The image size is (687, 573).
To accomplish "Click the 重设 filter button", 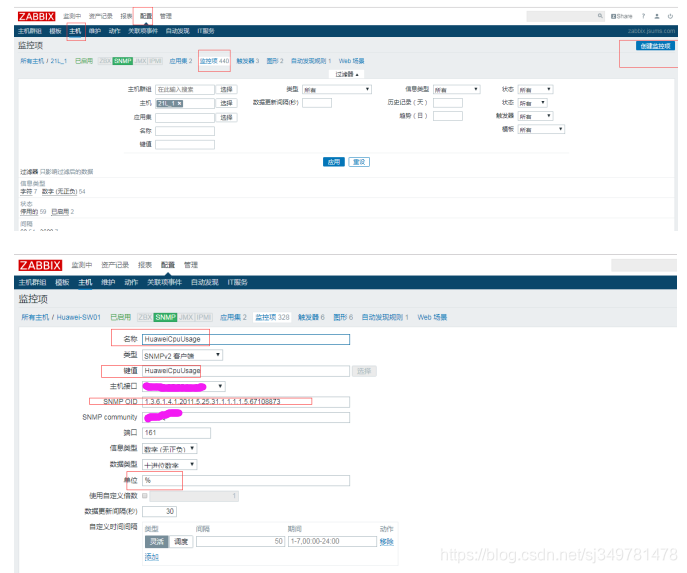I will (359, 162).
